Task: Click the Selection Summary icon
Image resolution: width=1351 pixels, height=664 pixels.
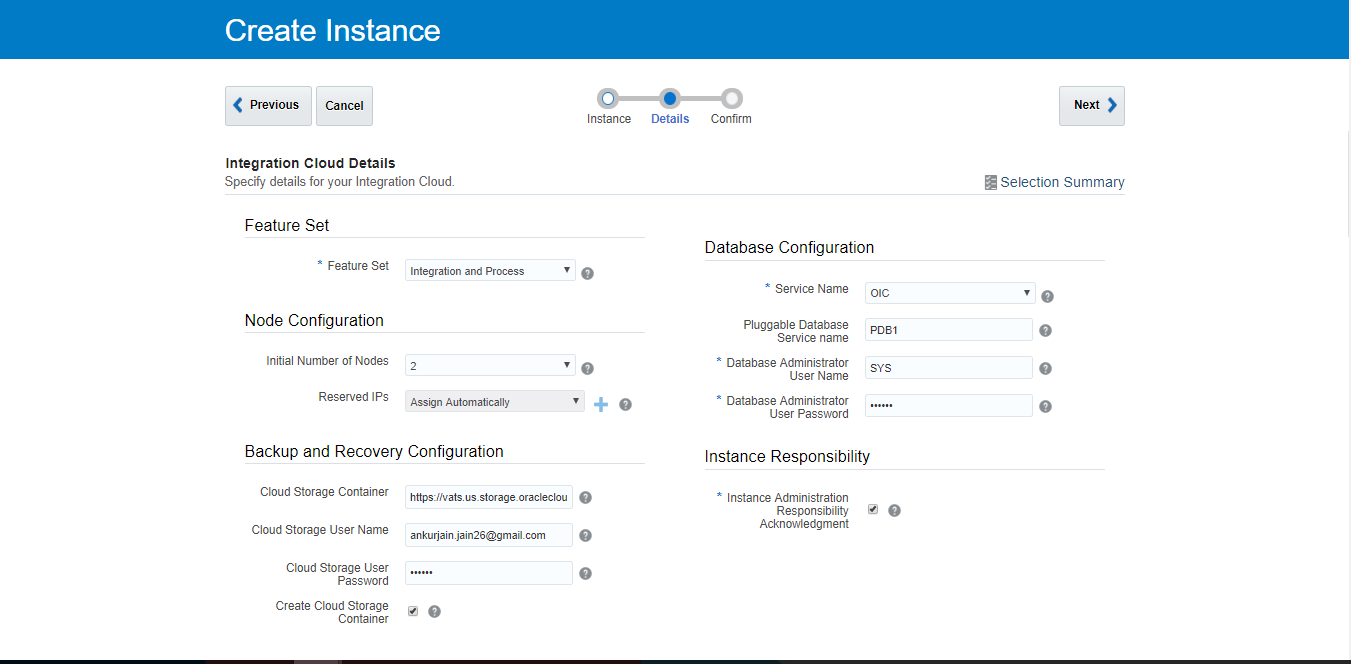Action: [x=991, y=181]
